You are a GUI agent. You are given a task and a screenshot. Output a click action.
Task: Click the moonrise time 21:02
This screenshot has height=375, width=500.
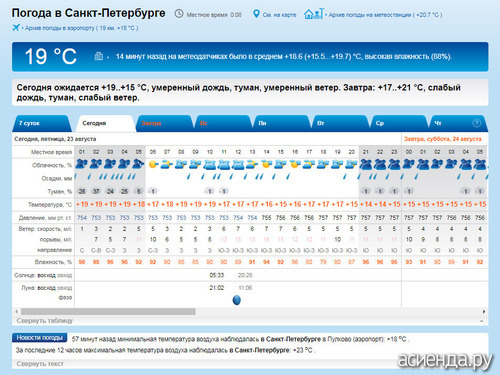coord(216,288)
